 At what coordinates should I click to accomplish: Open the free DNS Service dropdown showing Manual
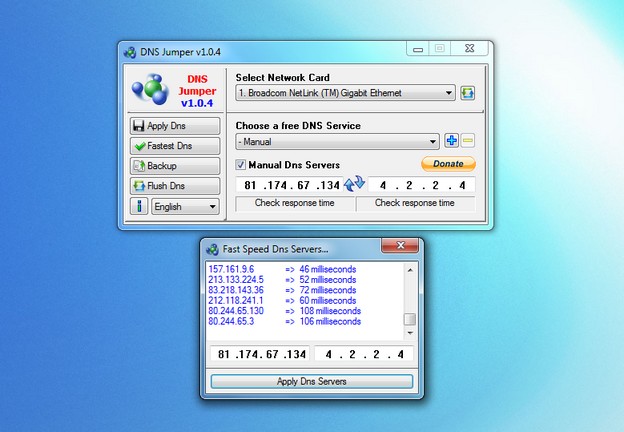tap(337, 142)
